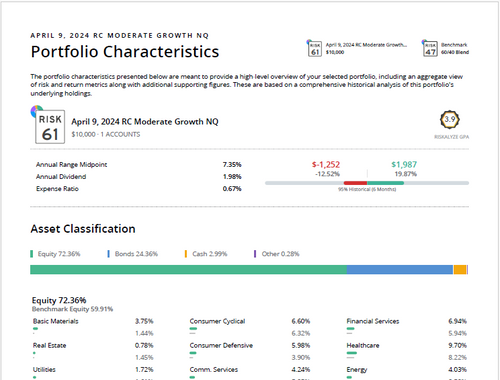The width and height of the screenshot is (500, 380).
Task: Click the -12.52% downside percentage
Action: click(327, 174)
